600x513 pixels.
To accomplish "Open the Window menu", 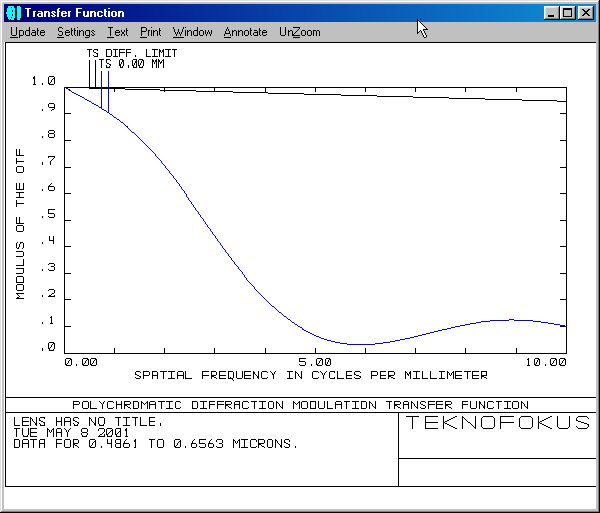I will coord(192,32).
